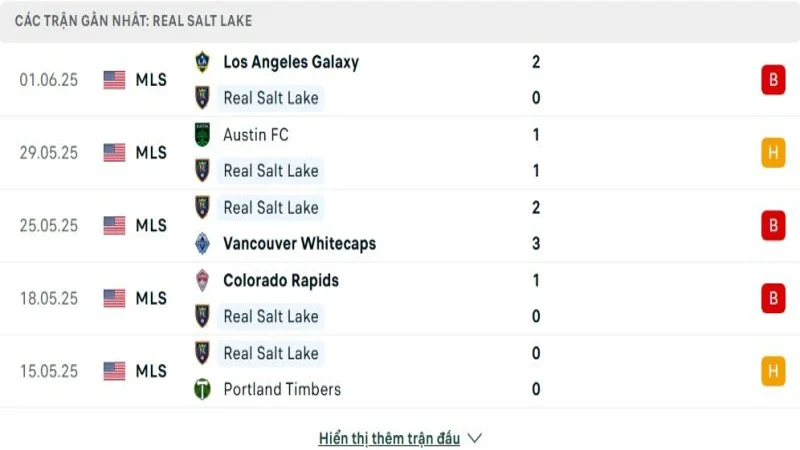Select Portland Timbers team name
The height and width of the screenshot is (450, 800).
click(282, 389)
